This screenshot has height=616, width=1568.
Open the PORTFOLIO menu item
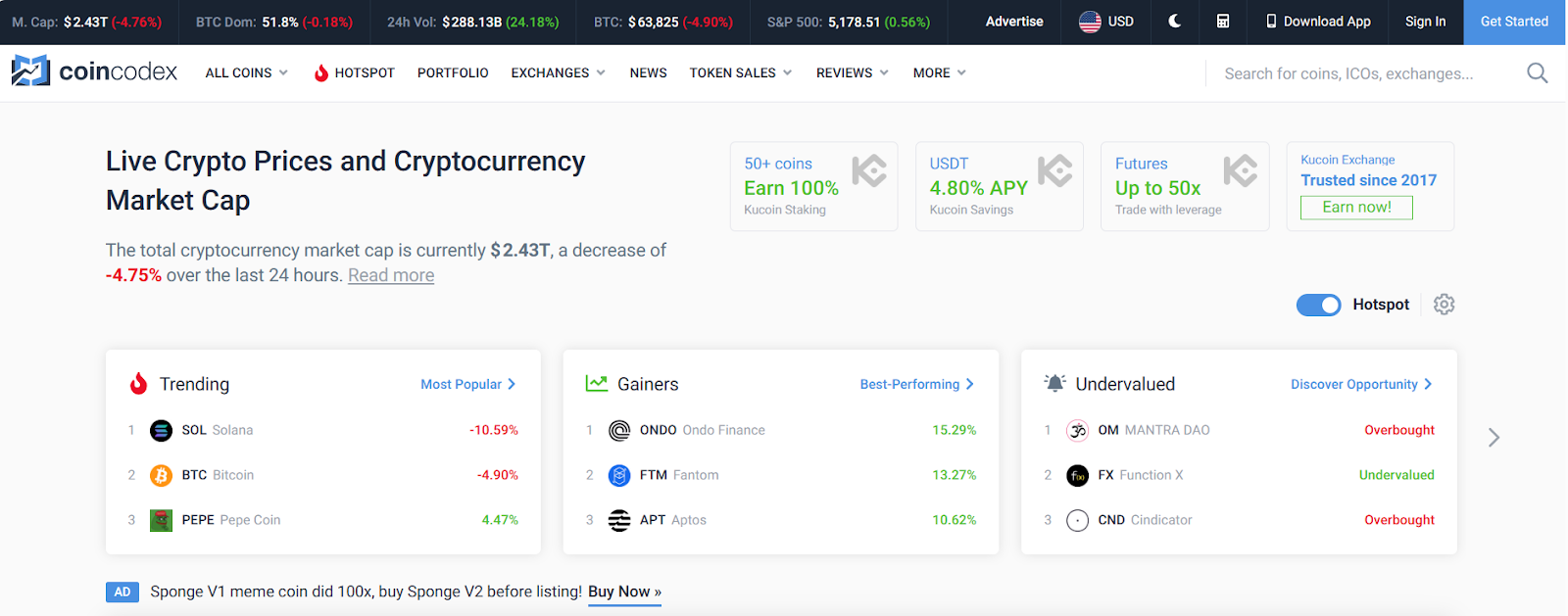(x=453, y=72)
